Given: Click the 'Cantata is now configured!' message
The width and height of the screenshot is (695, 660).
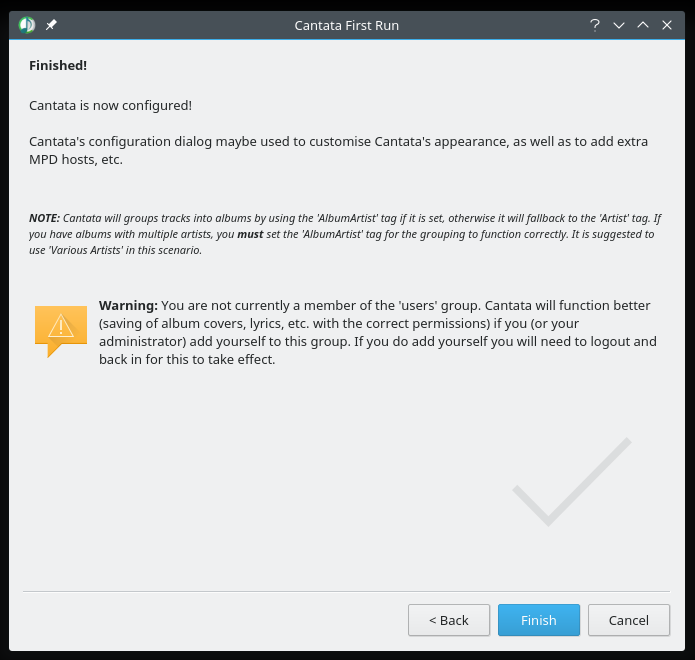Looking at the screenshot, I should pyautogui.click(x=110, y=105).
